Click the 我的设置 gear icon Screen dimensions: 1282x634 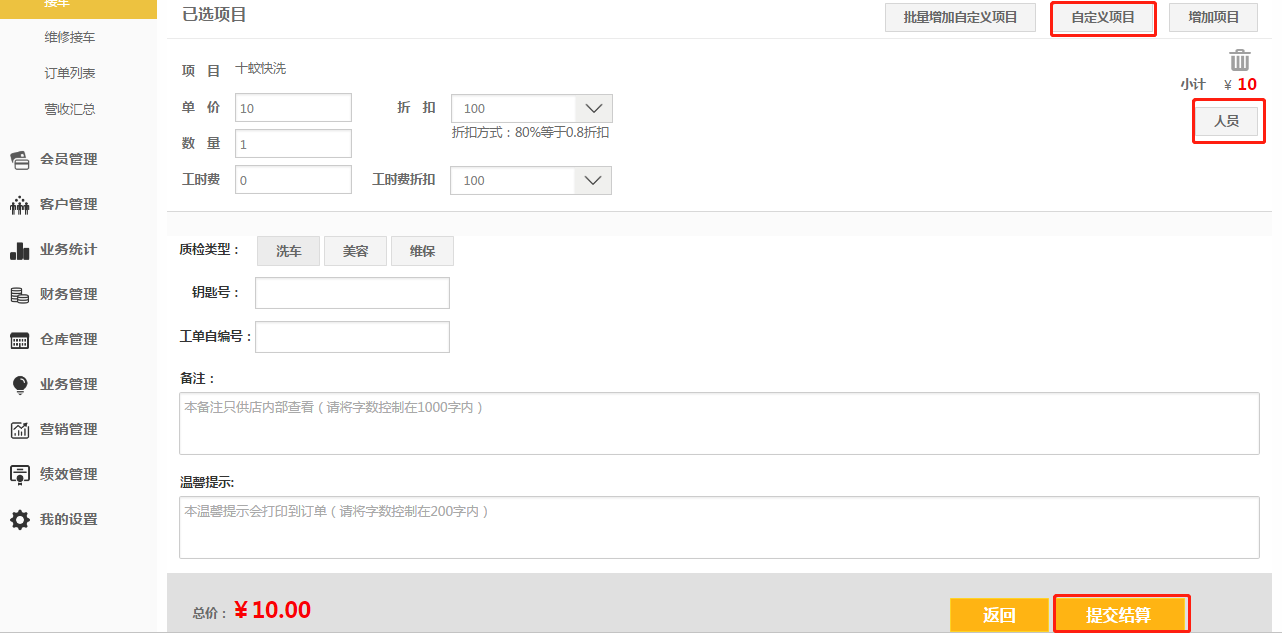20,520
